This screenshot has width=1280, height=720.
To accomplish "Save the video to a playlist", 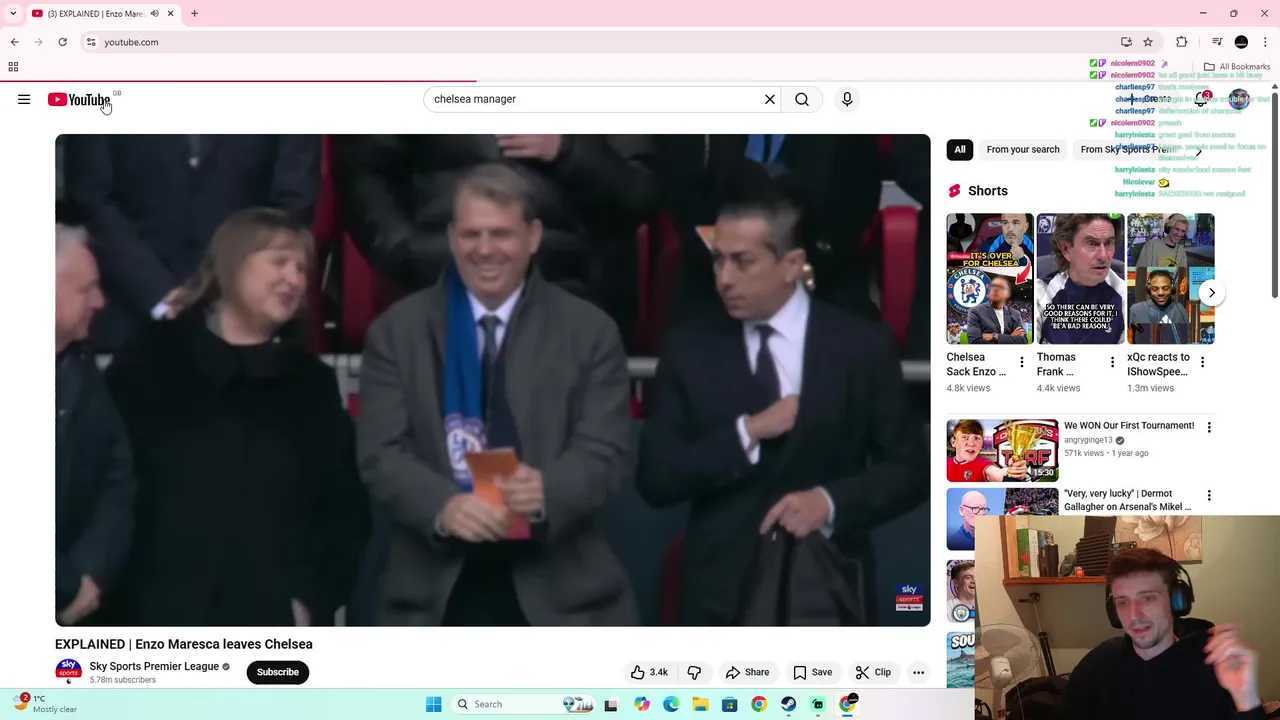I will point(812,672).
